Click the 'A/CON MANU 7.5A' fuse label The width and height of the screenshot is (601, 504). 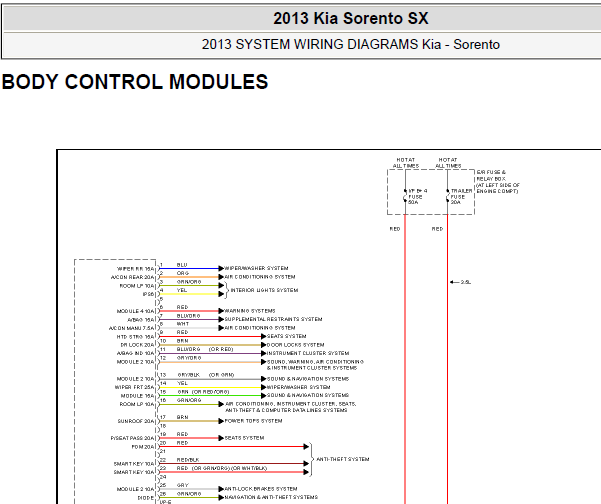[131, 328]
